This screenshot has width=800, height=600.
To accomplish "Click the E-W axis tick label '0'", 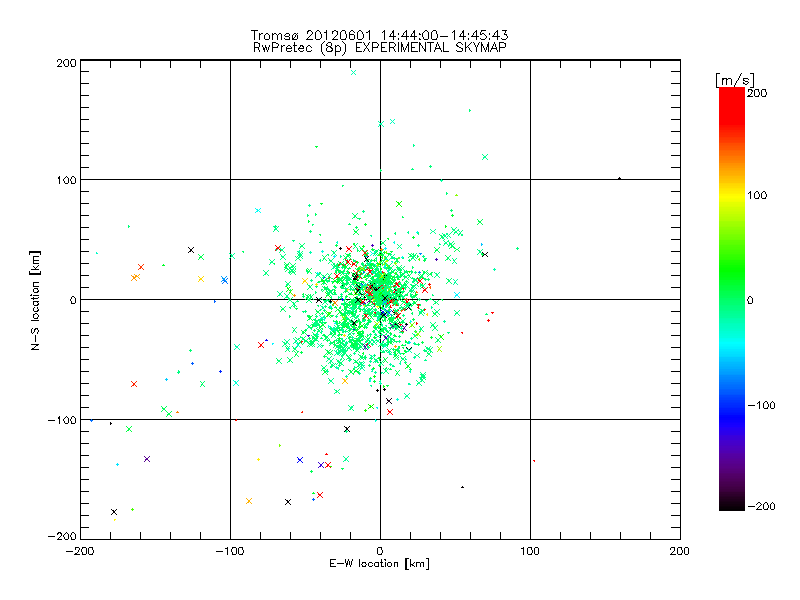I will [x=380, y=551].
